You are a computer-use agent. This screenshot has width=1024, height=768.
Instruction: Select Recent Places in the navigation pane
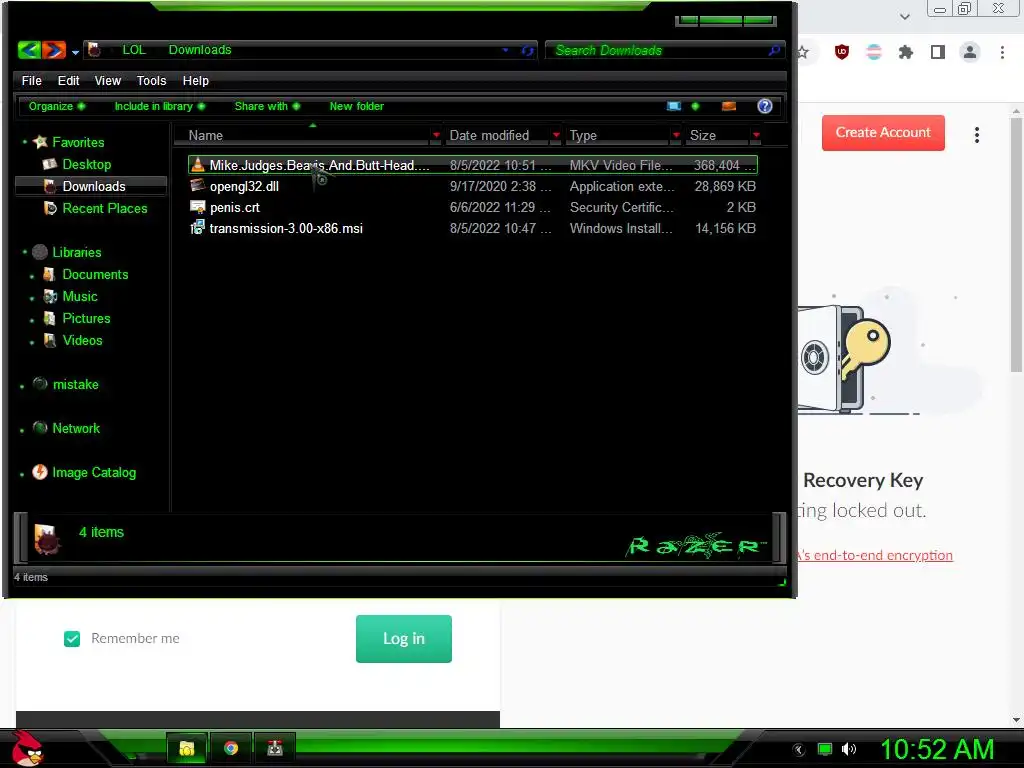point(104,208)
